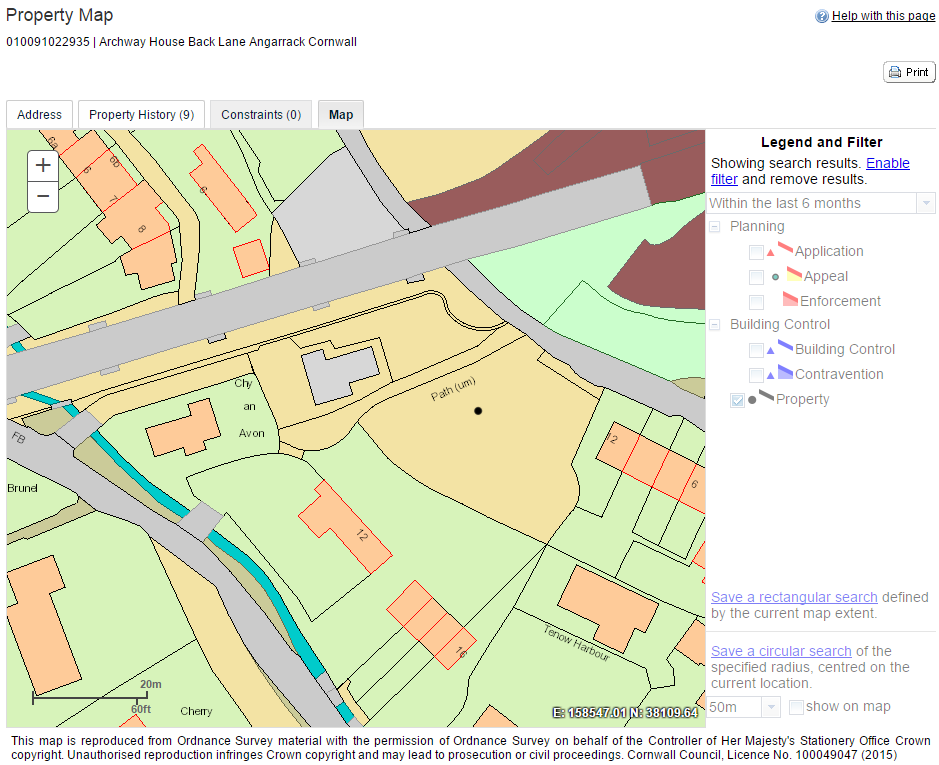
Task: Enable the Application layer checkbox
Action: 756,252
